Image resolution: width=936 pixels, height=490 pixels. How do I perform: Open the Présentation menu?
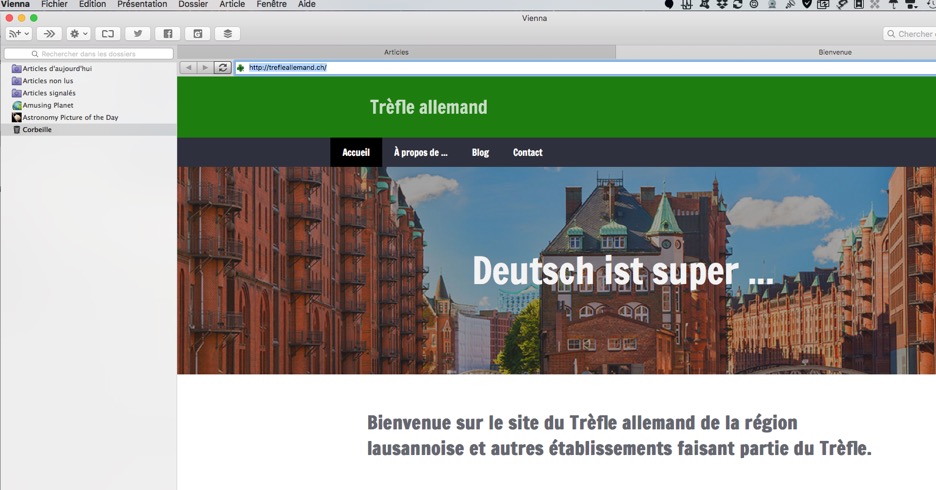click(x=142, y=5)
